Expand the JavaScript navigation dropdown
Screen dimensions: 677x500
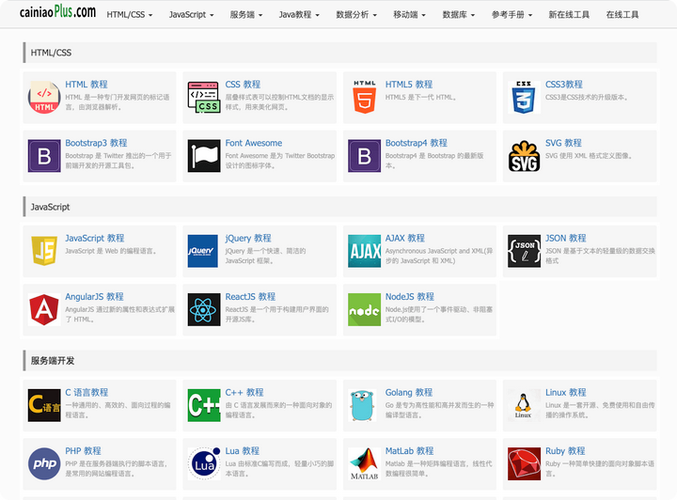[191, 15]
